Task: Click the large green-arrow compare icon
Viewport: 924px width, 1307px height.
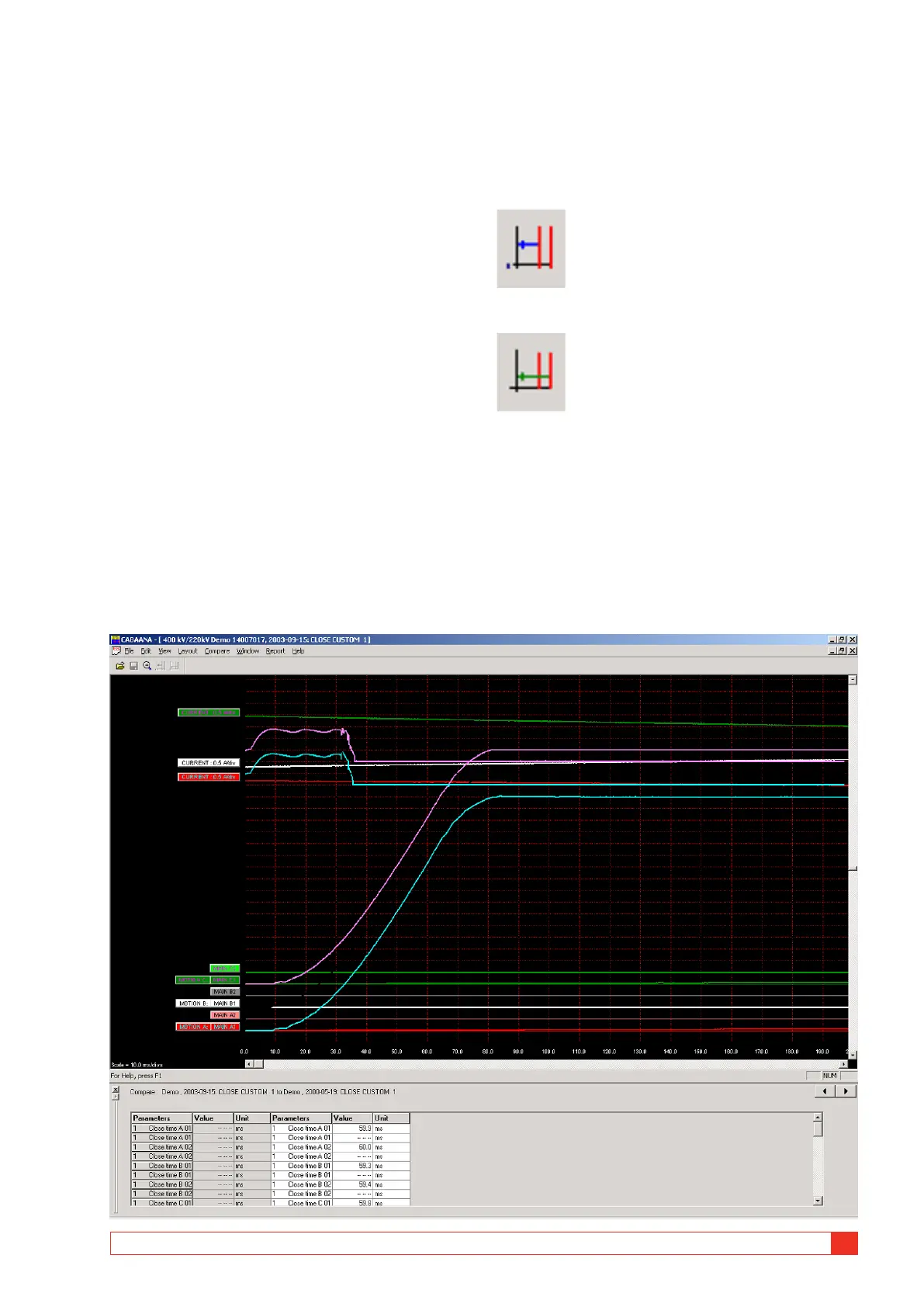Action: click(x=531, y=372)
